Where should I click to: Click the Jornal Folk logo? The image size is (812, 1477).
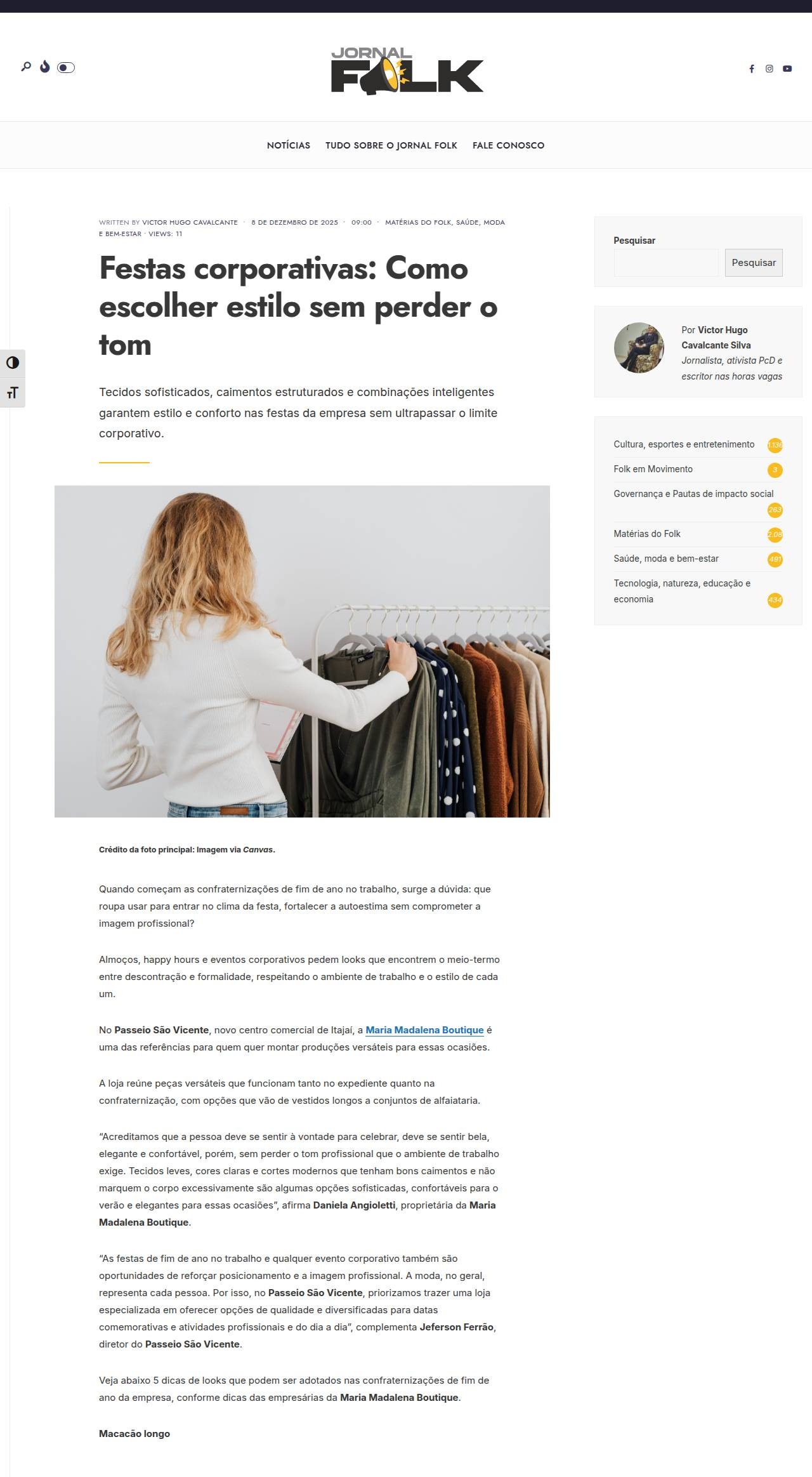coord(407,71)
